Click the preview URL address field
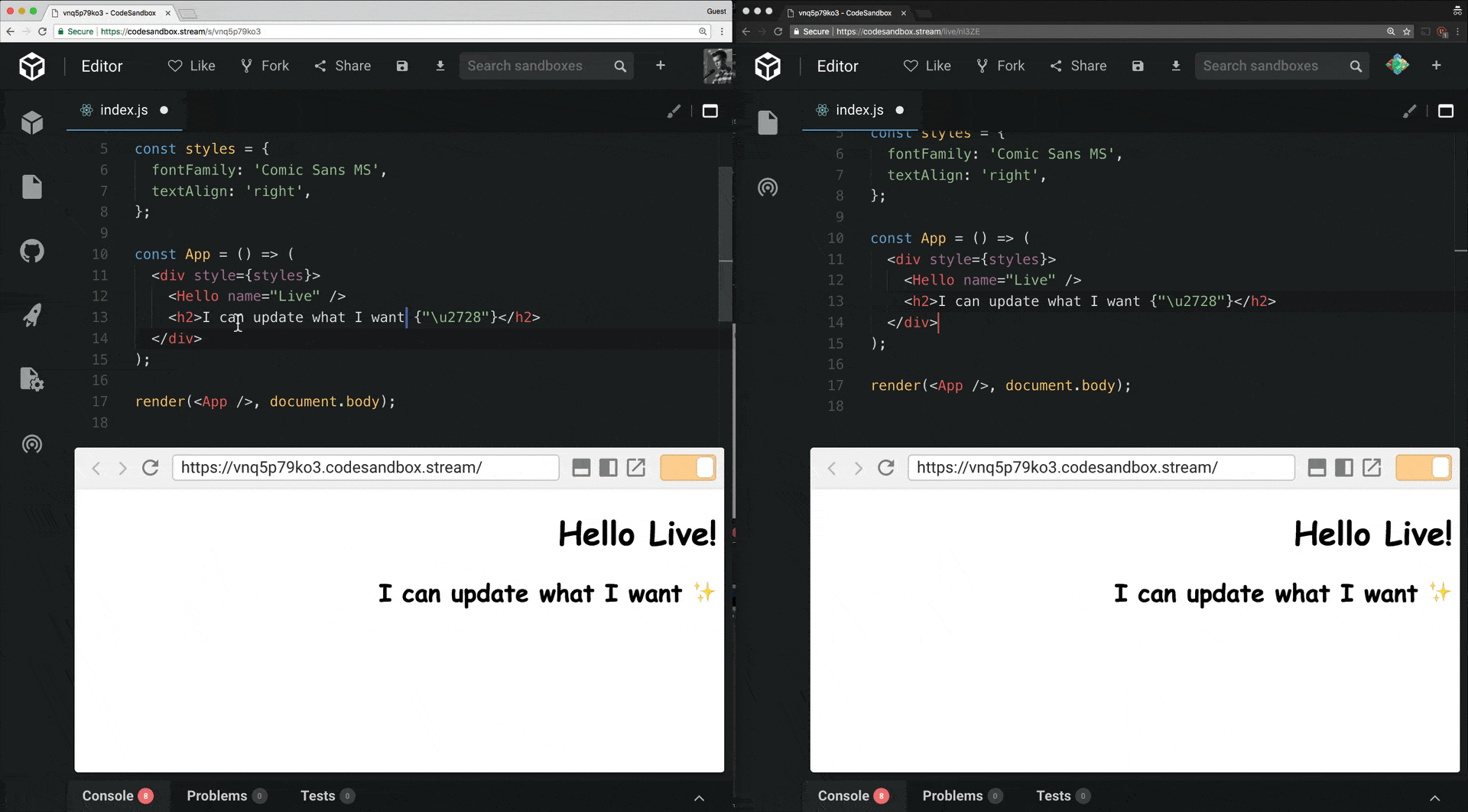 (x=365, y=467)
